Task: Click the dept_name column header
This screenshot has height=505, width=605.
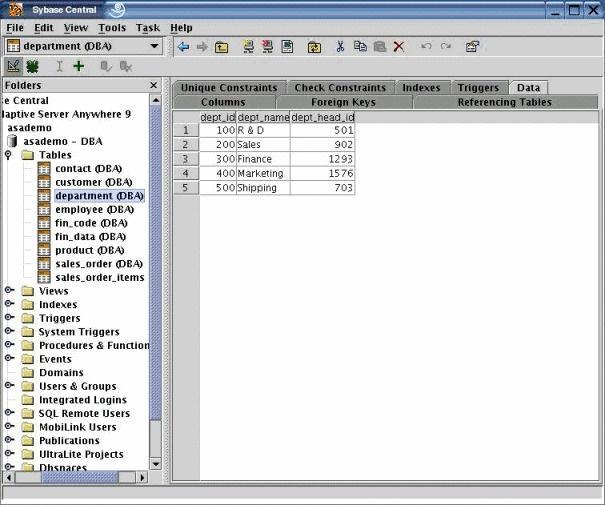Action: (263, 117)
